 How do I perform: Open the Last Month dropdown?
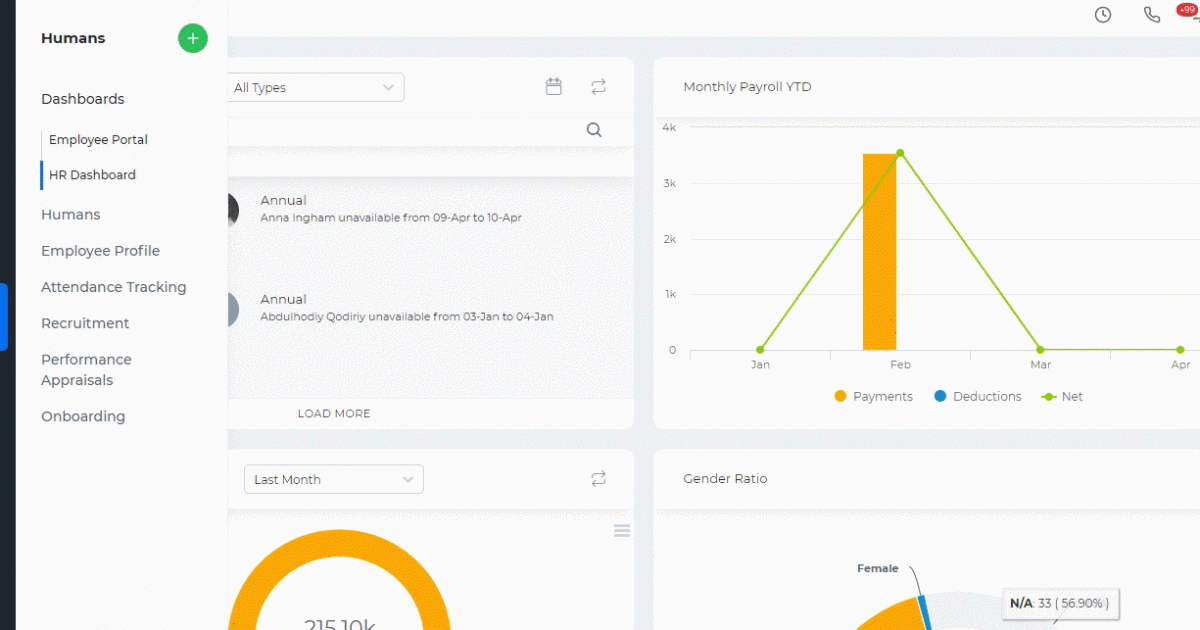pos(334,479)
